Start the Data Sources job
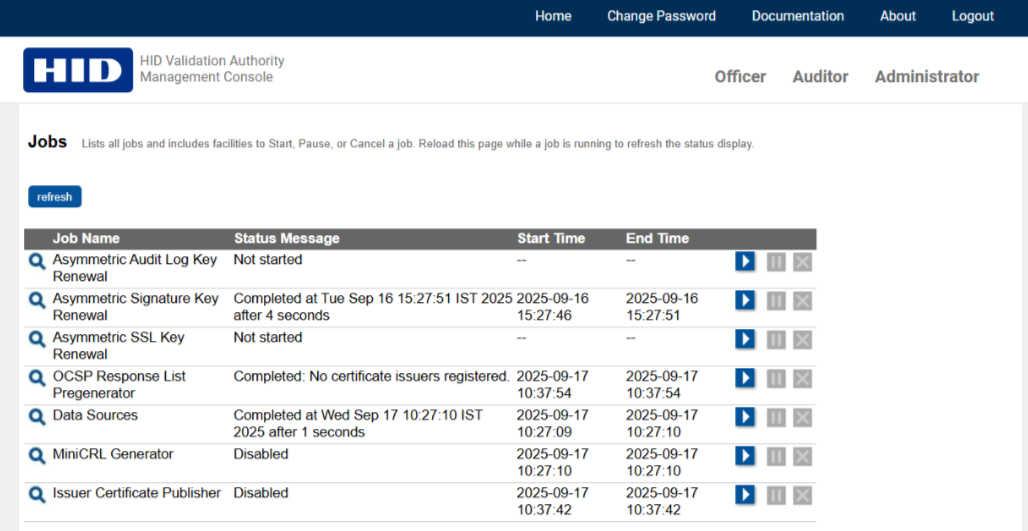The height and width of the screenshot is (531, 1028). [745, 417]
